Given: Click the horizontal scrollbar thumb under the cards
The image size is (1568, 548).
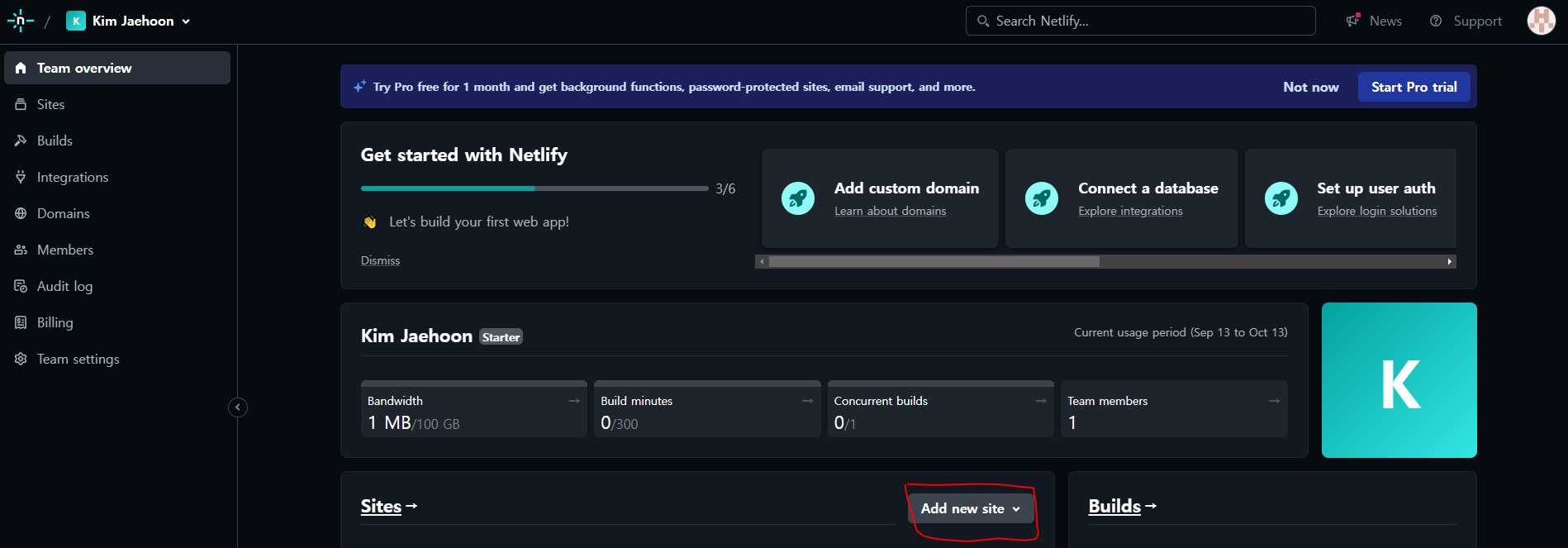Looking at the screenshot, I should tap(934, 261).
